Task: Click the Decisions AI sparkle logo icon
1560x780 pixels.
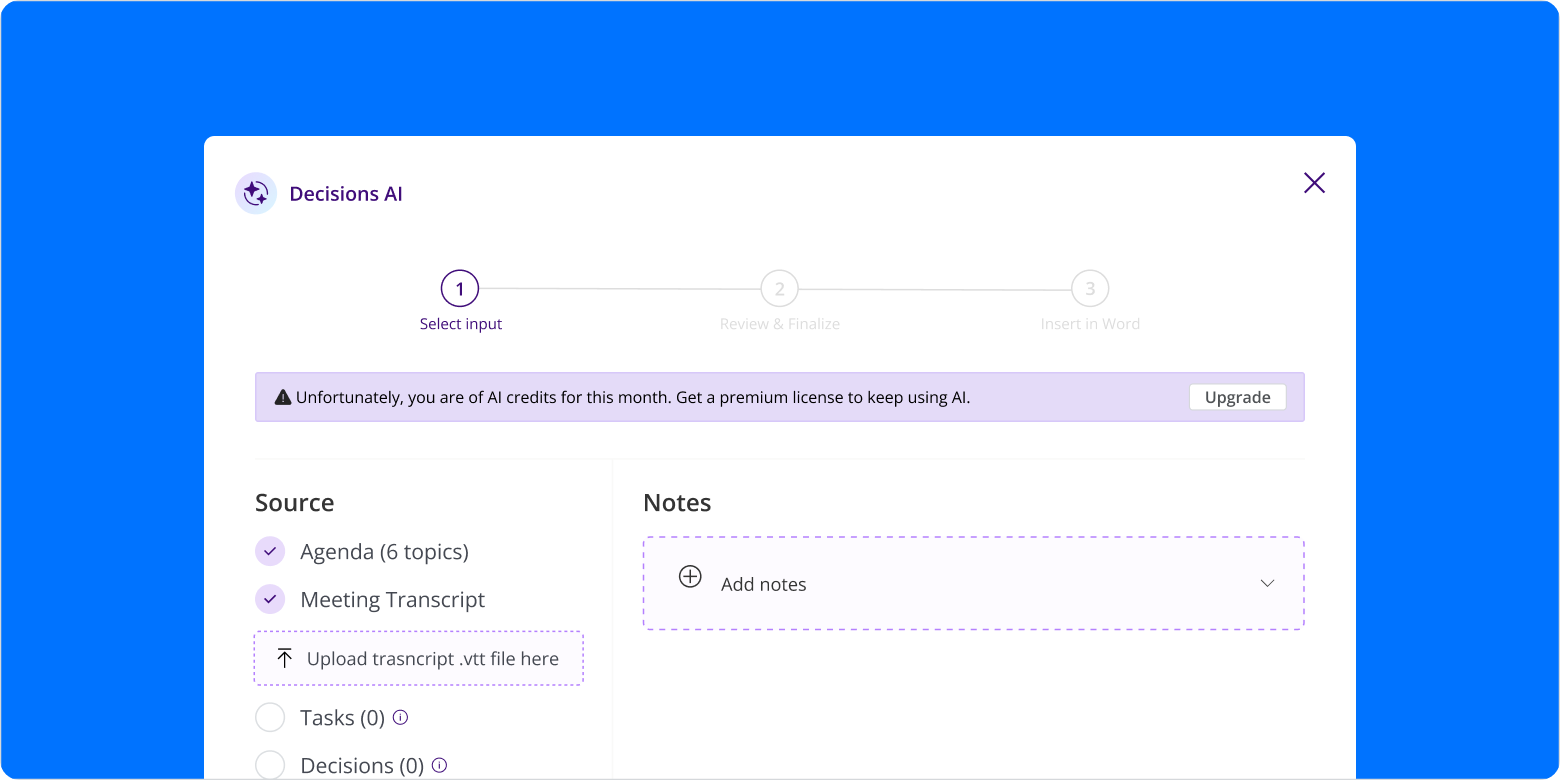Action: pyautogui.click(x=256, y=192)
